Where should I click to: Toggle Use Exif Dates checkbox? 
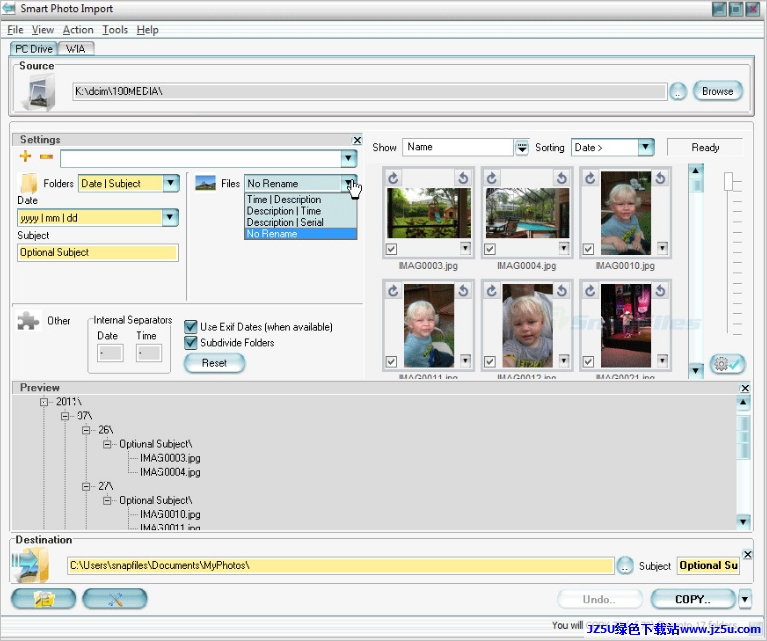[191, 327]
